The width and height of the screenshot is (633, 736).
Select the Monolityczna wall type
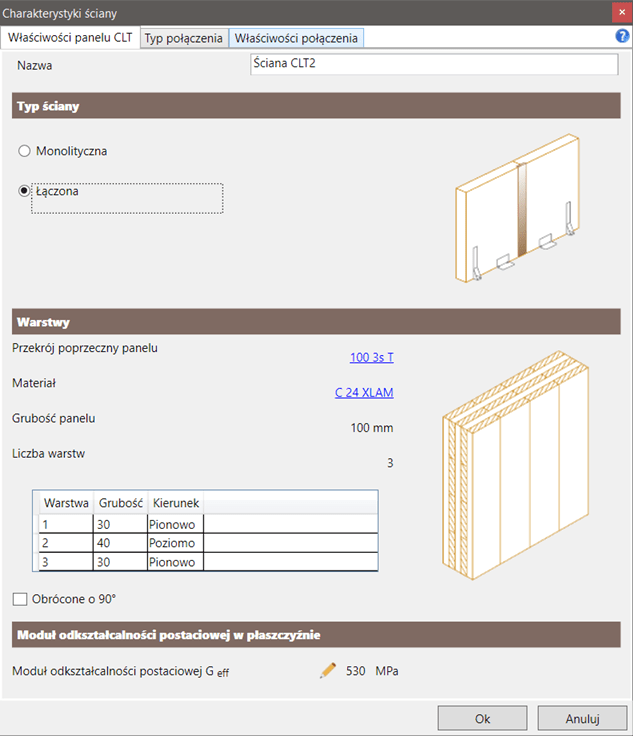[x=25, y=151]
